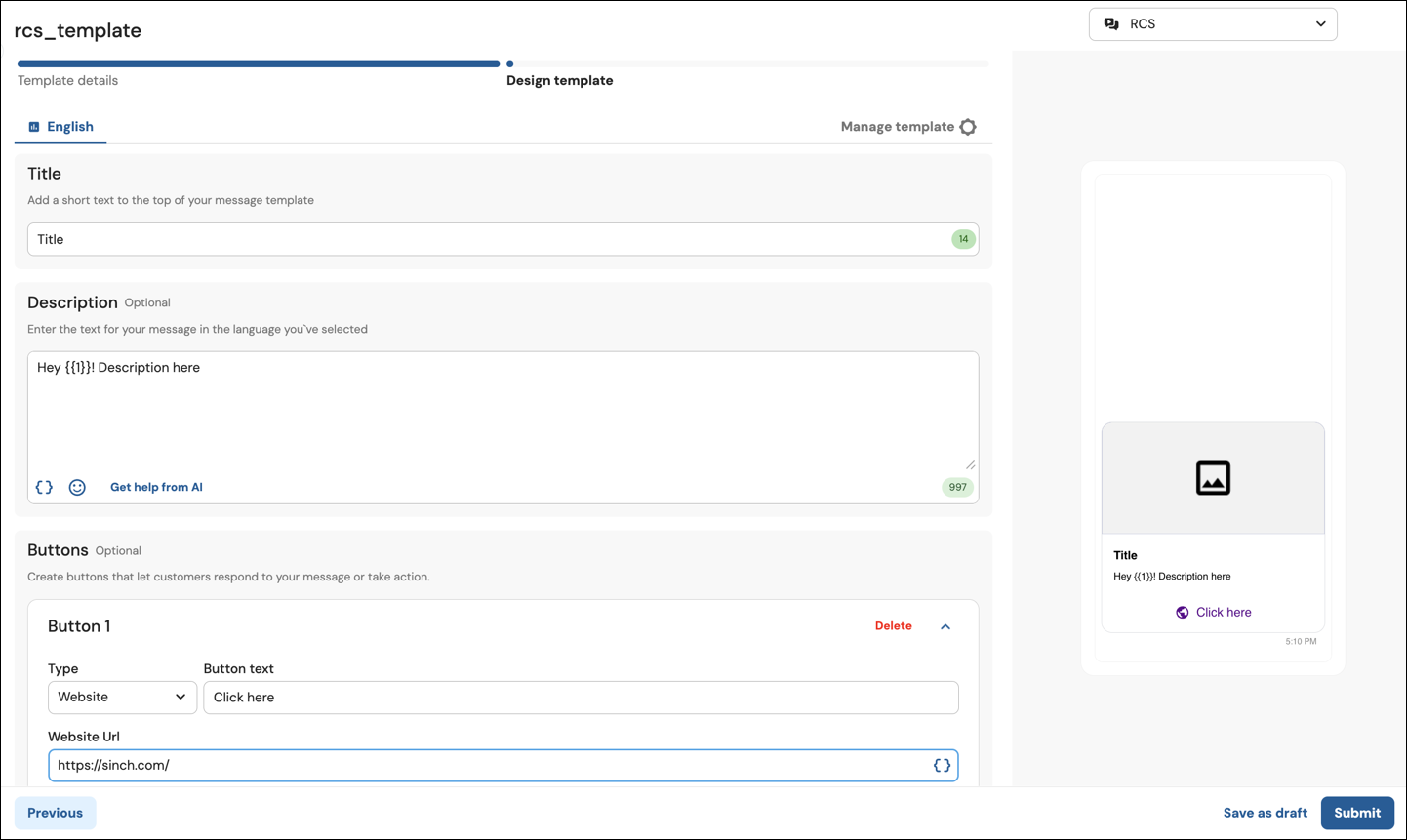Submit the rcs_template
1407x840 pixels.
pos(1356,812)
